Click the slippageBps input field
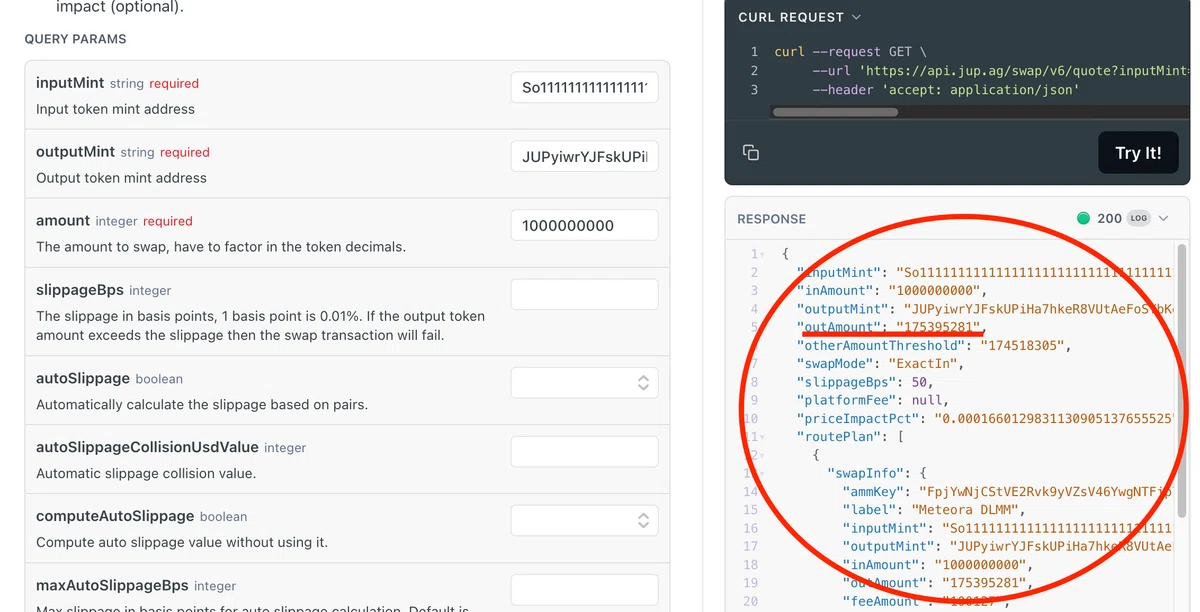 coord(584,294)
